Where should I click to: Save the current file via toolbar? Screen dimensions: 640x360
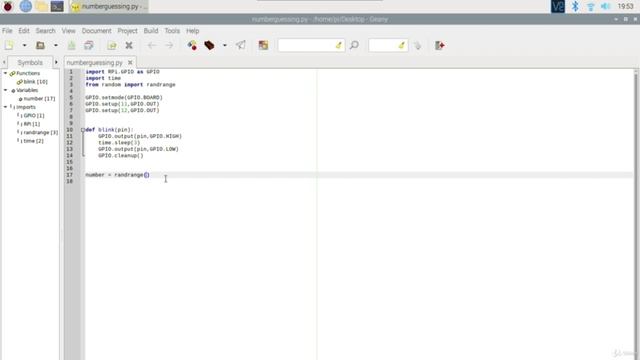tap(71, 45)
